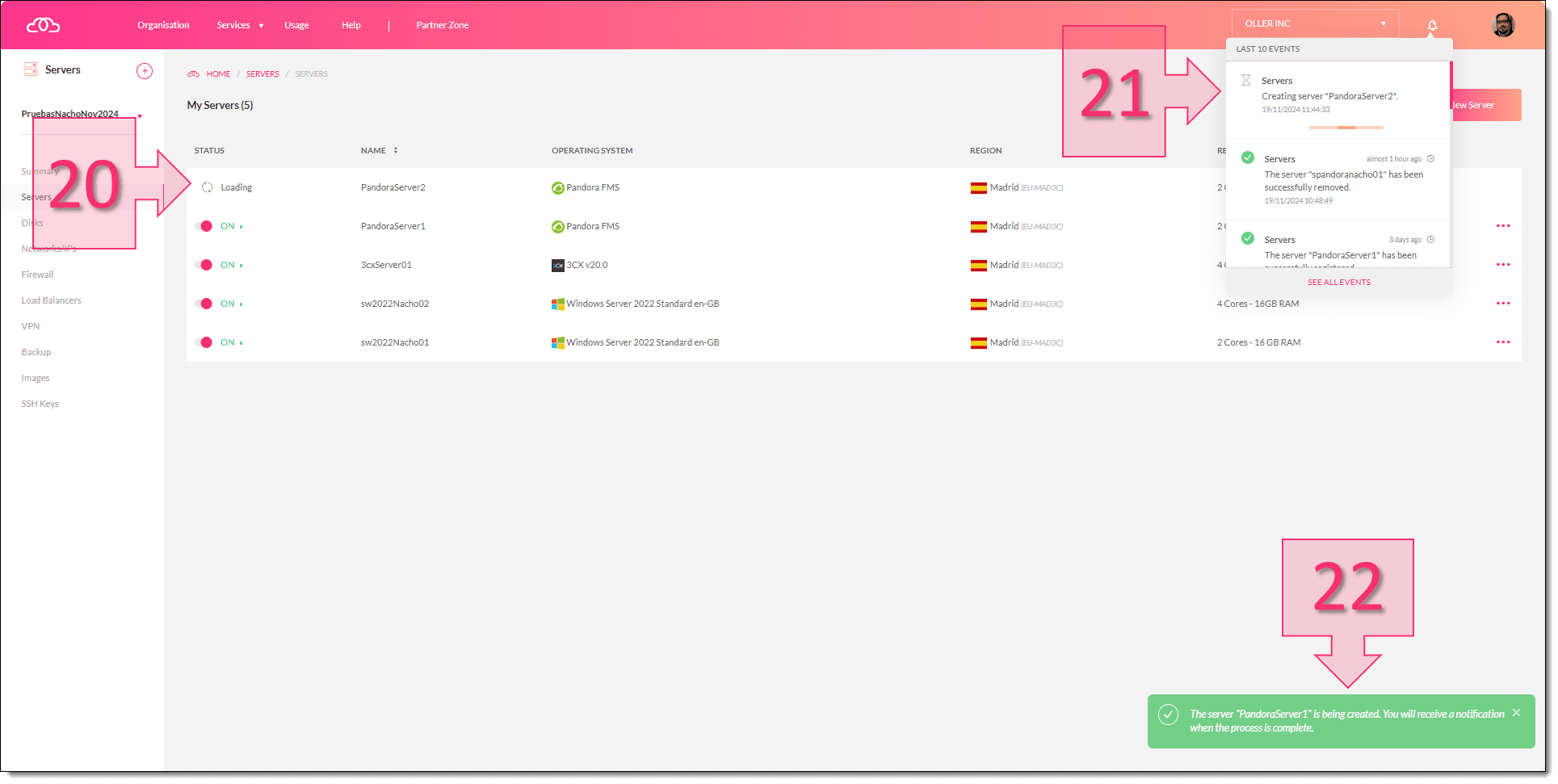Open sw2022Nacho02 server name
This screenshot has width=1558, height=784.
pyautogui.click(x=394, y=304)
